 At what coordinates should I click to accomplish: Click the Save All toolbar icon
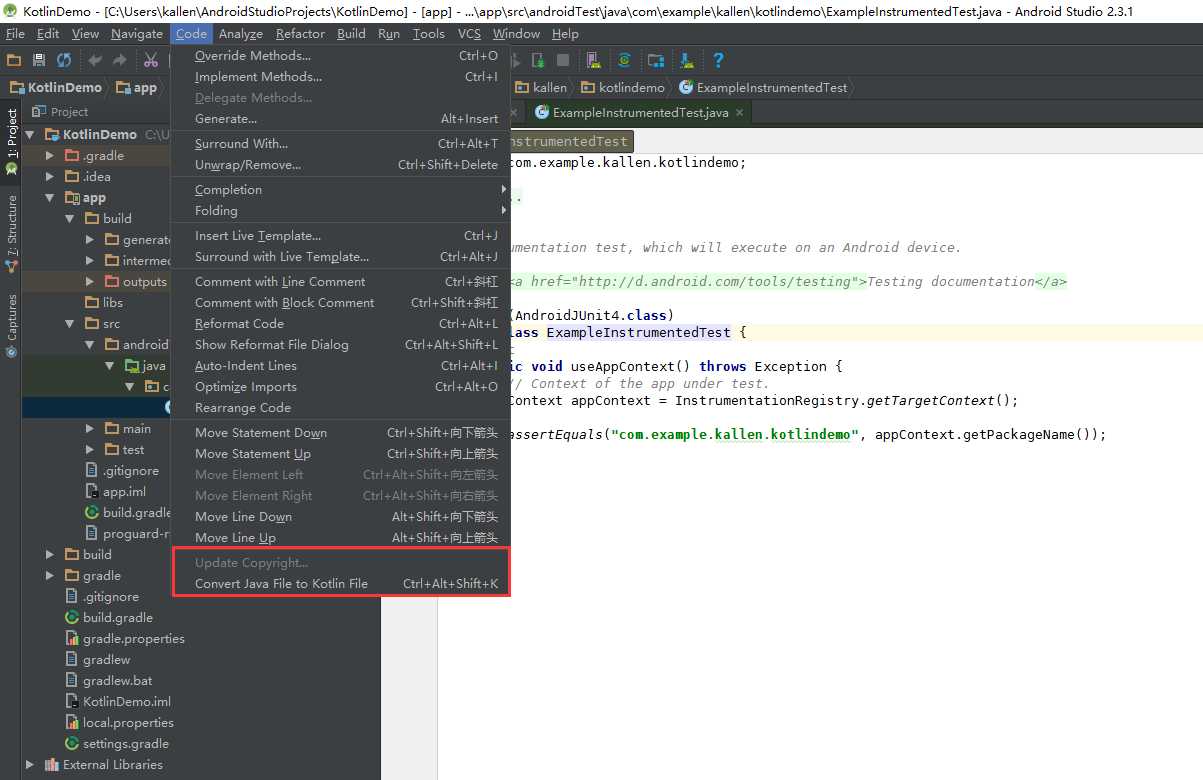click(x=39, y=61)
